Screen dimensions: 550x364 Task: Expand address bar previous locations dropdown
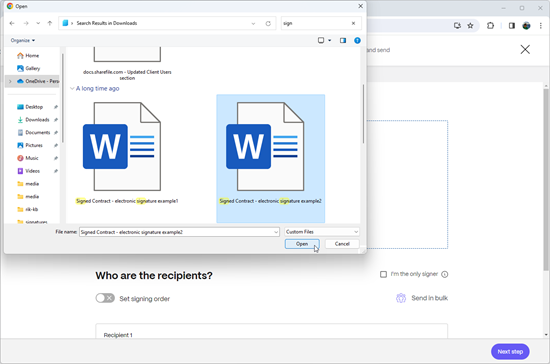pos(253,23)
